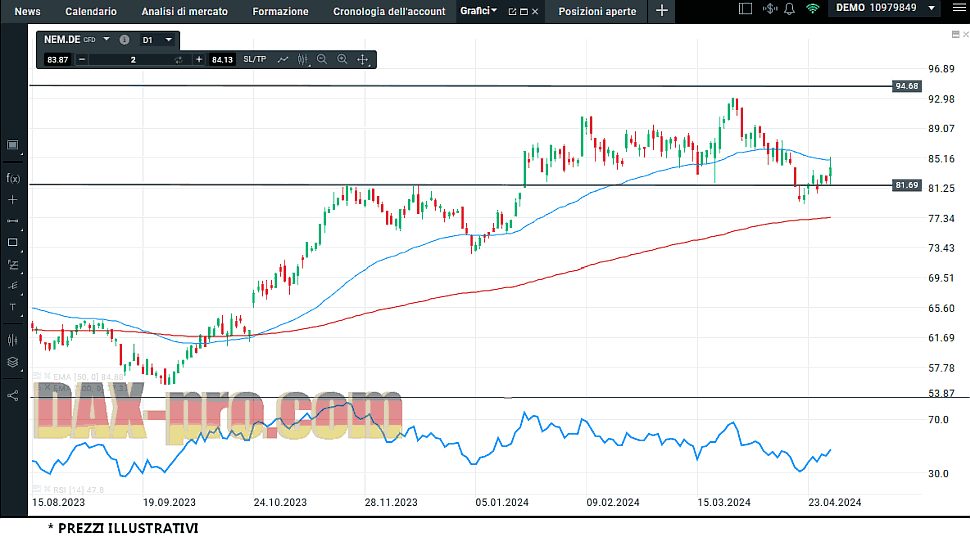Viewport: 970px width, 537px height.
Task: Check the green connection status icon
Action: click(813, 9)
